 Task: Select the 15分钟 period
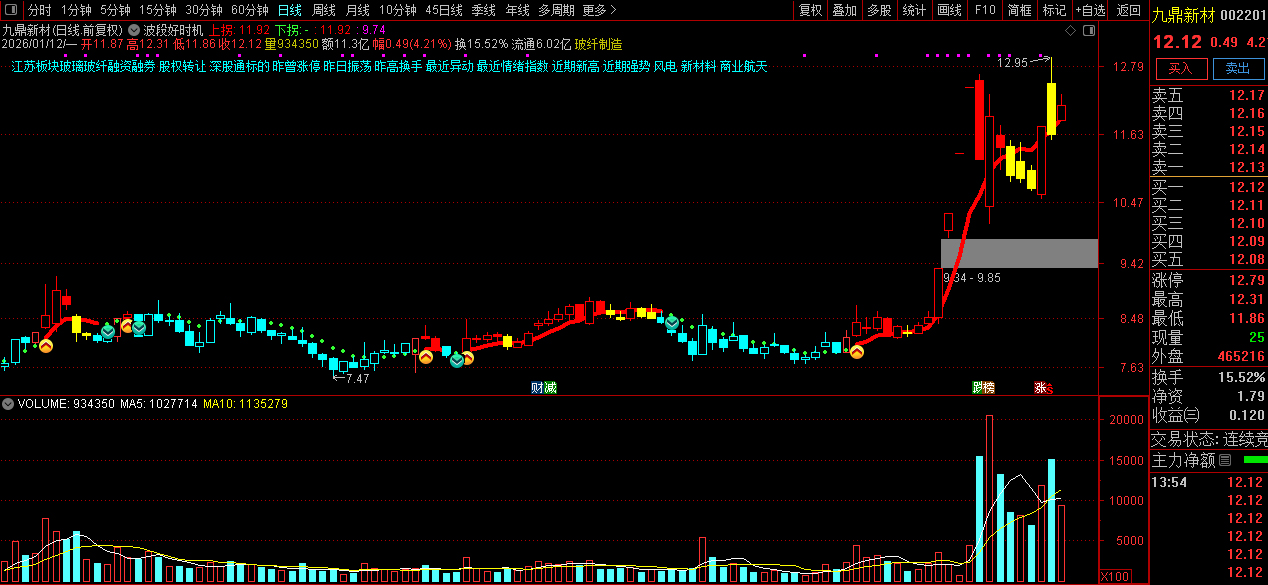click(x=158, y=10)
